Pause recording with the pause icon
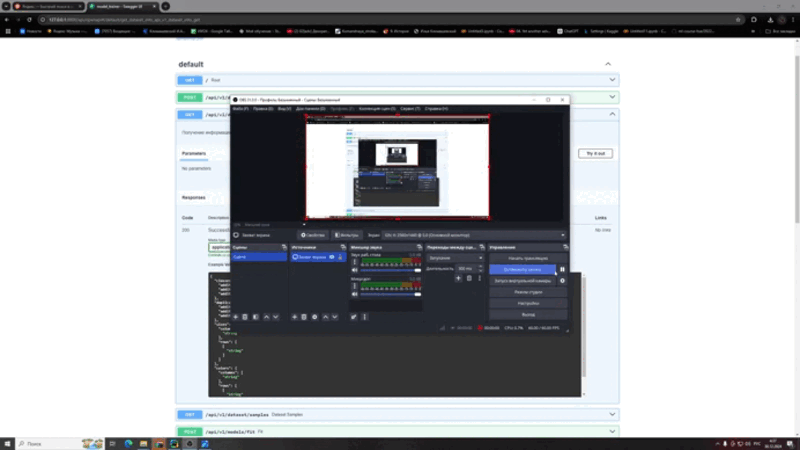The width and height of the screenshot is (800, 450). (562, 269)
